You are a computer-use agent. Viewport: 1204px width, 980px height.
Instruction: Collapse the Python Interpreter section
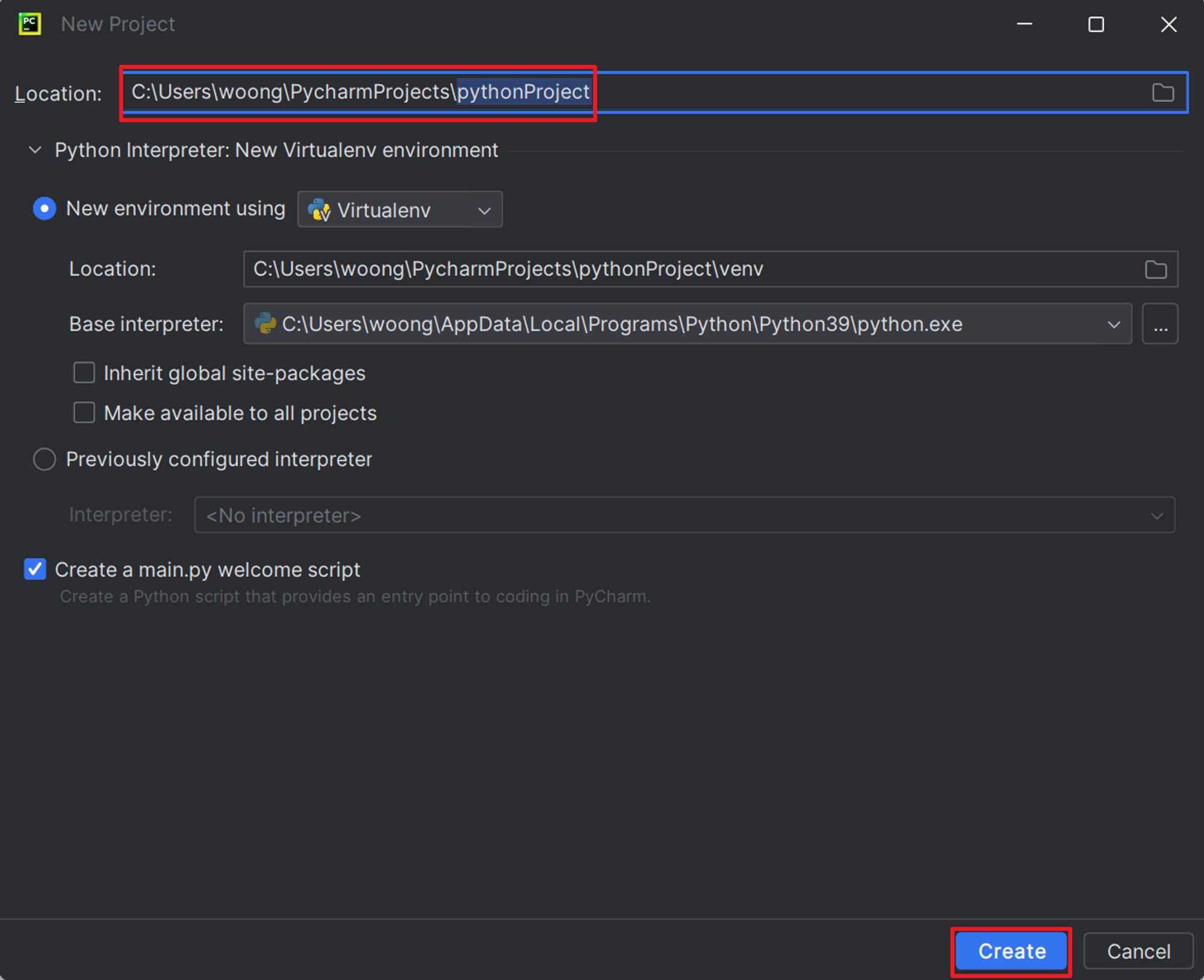(x=36, y=150)
